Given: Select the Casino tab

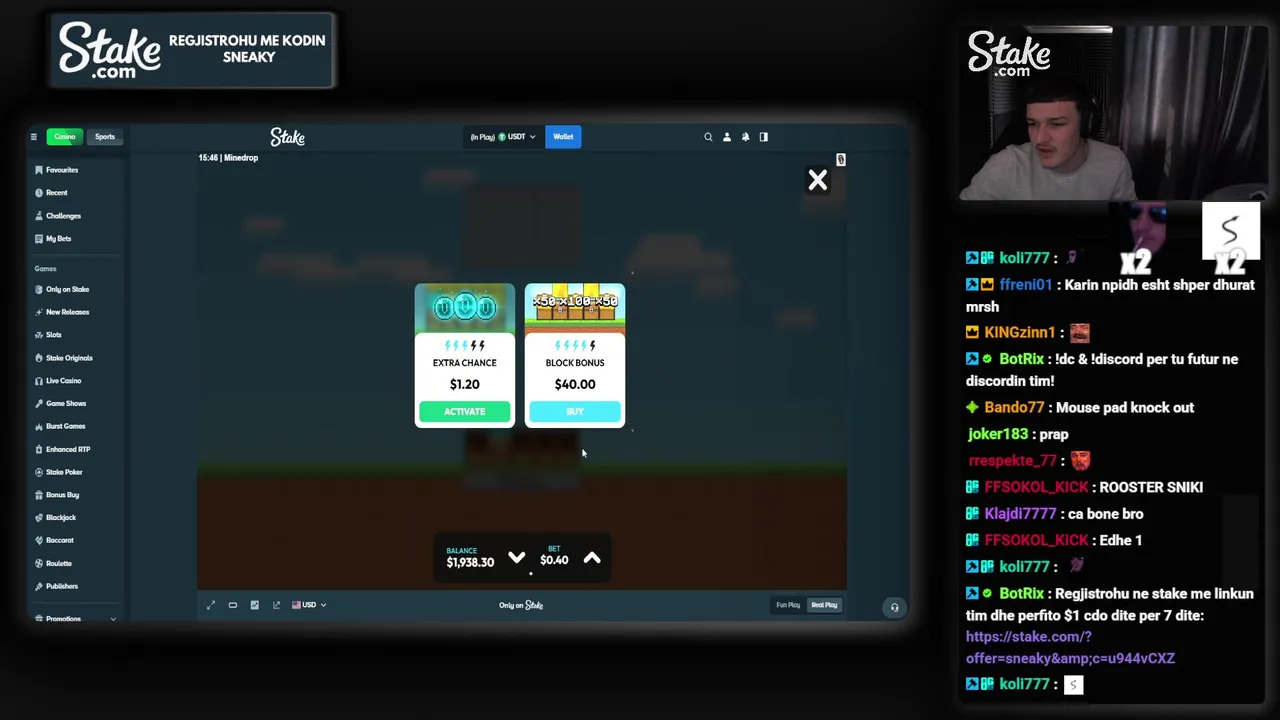Looking at the screenshot, I should [x=65, y=137].
